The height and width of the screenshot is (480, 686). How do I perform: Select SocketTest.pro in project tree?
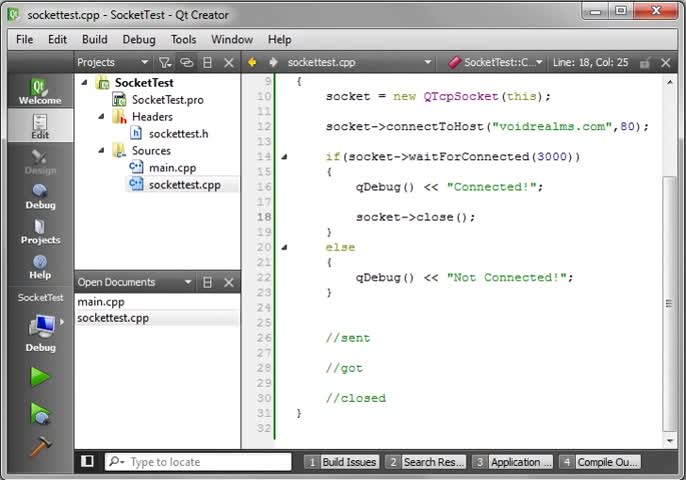pos(168,100)
